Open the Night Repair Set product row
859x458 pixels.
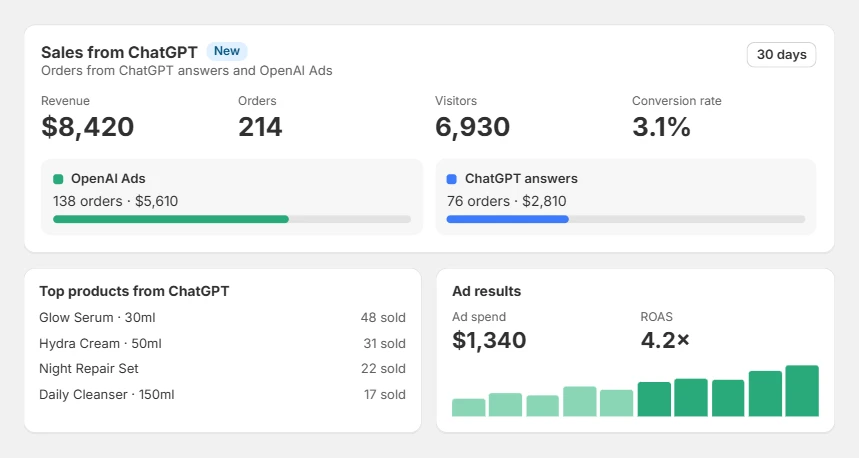[222, 369]
